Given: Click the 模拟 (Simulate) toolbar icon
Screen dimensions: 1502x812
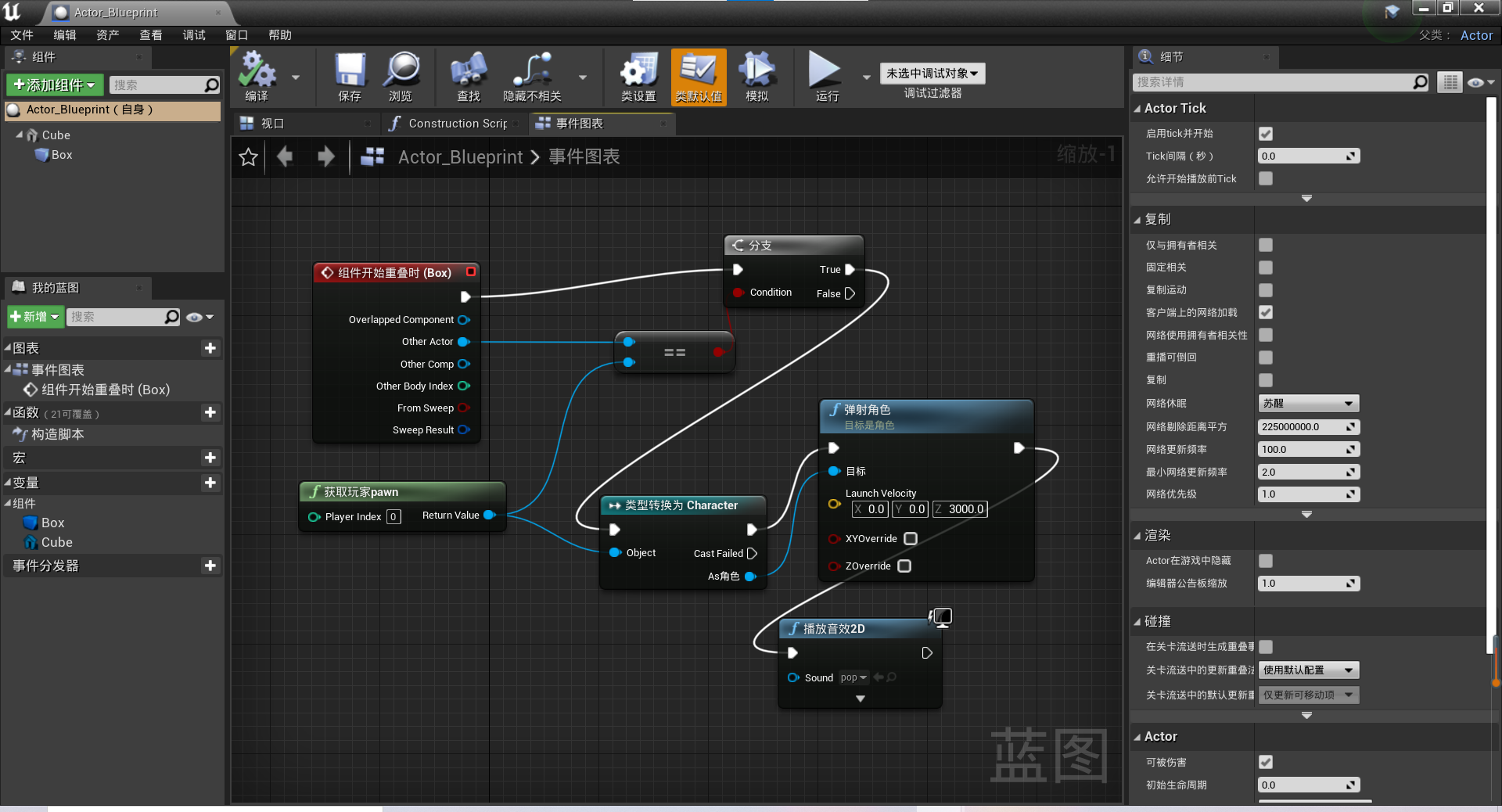Looking at the screenshot, I should [756, 77].
